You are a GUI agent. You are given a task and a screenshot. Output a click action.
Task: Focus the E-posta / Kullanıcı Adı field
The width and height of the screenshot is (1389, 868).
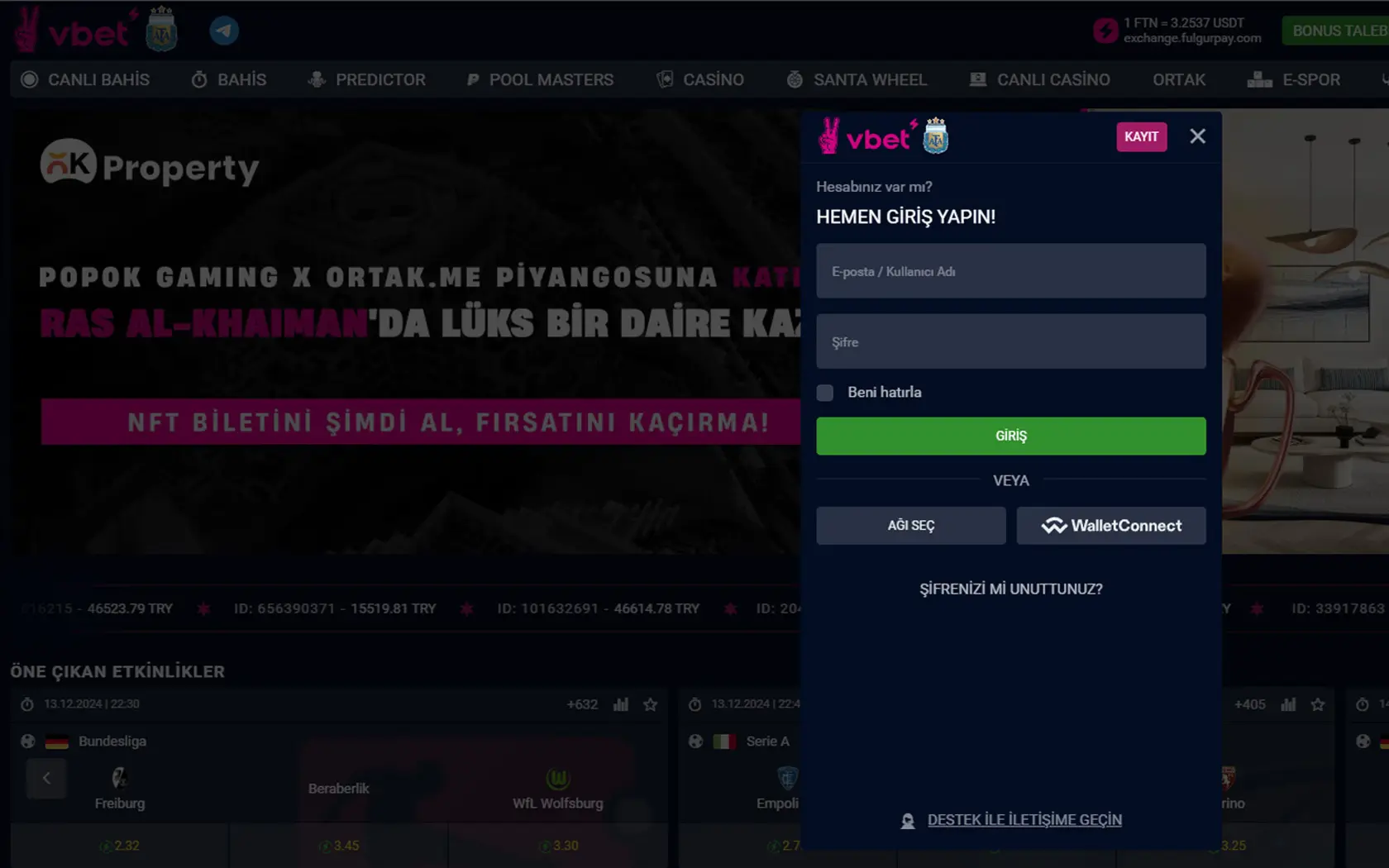pyautogui.click(x=1010, y=271)
